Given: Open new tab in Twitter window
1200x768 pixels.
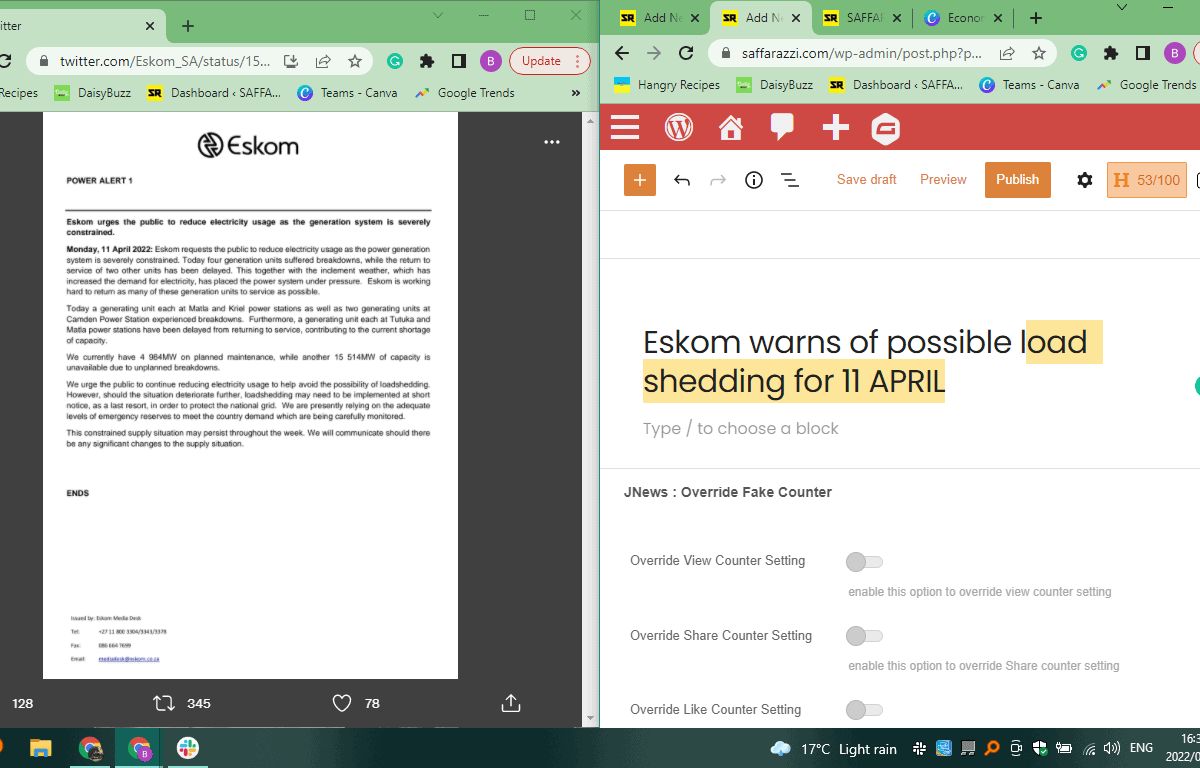Looking at the screenshot, I should [x=188, y=26].
